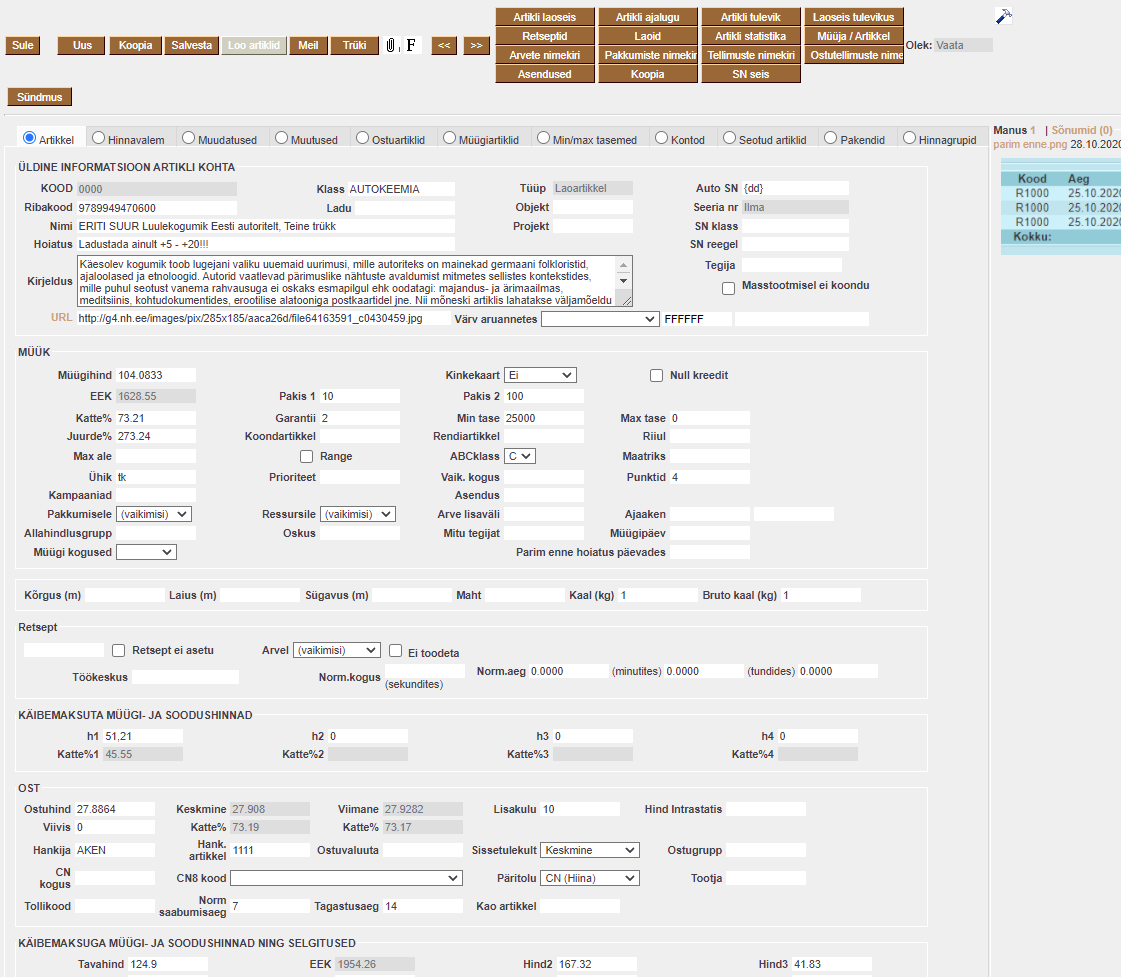This screenshot has width=1121, height=977.
Task: Open the CN8 kood dropdown
Action: [x=347, y=878]
